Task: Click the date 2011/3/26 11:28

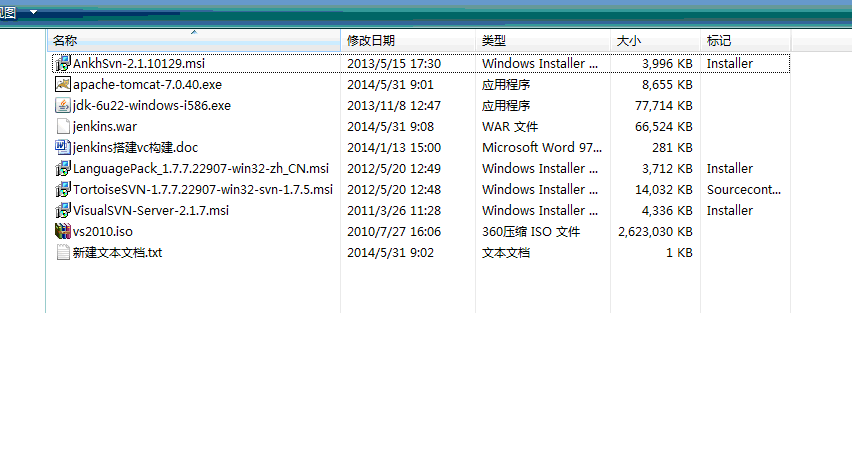Action: (x=394, y=211)
